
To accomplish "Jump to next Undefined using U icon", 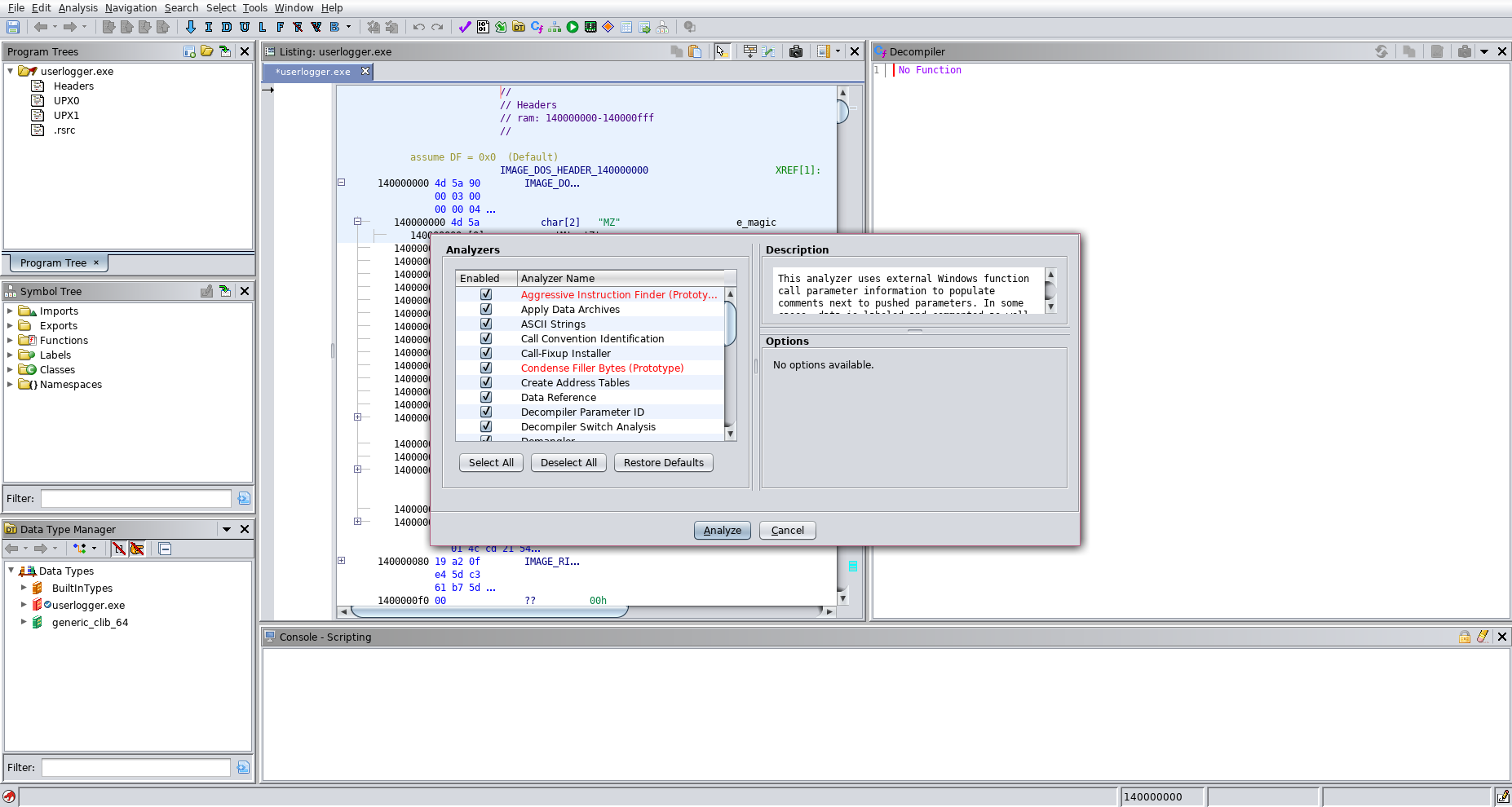I will tap(245, 27).
